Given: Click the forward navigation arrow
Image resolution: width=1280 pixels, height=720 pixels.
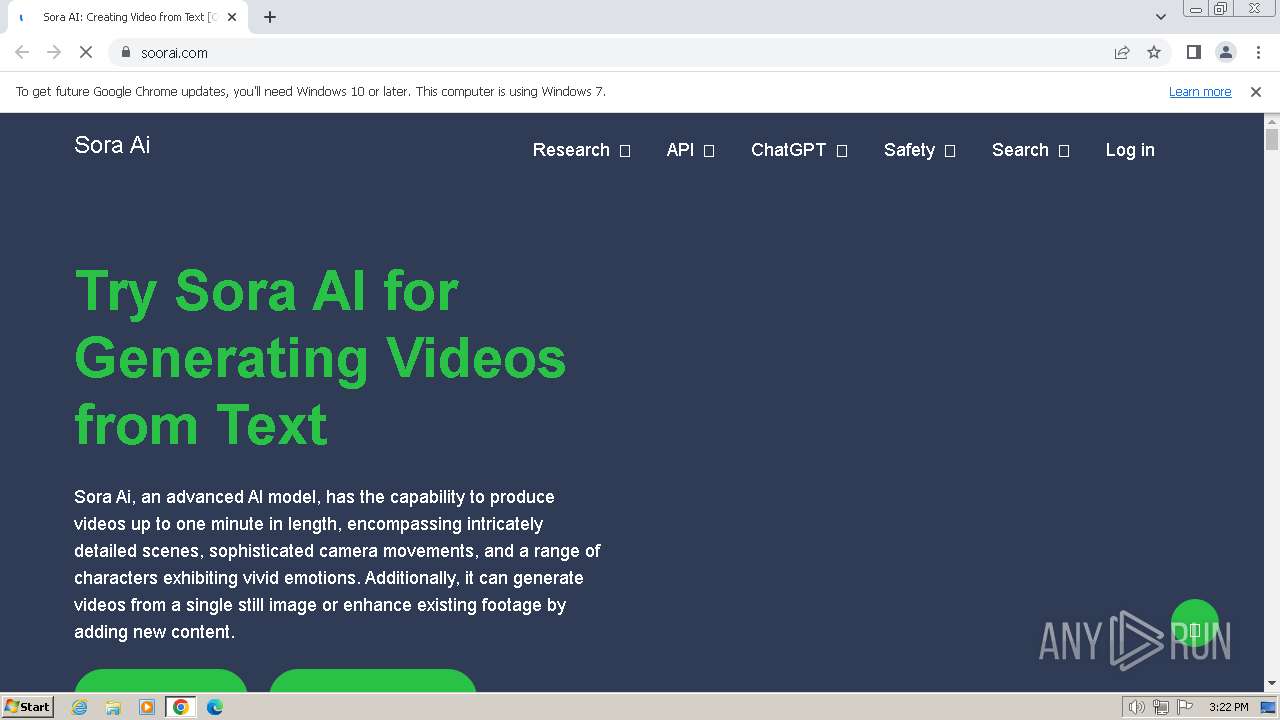Looking at the screenshot, I should 54,52.
